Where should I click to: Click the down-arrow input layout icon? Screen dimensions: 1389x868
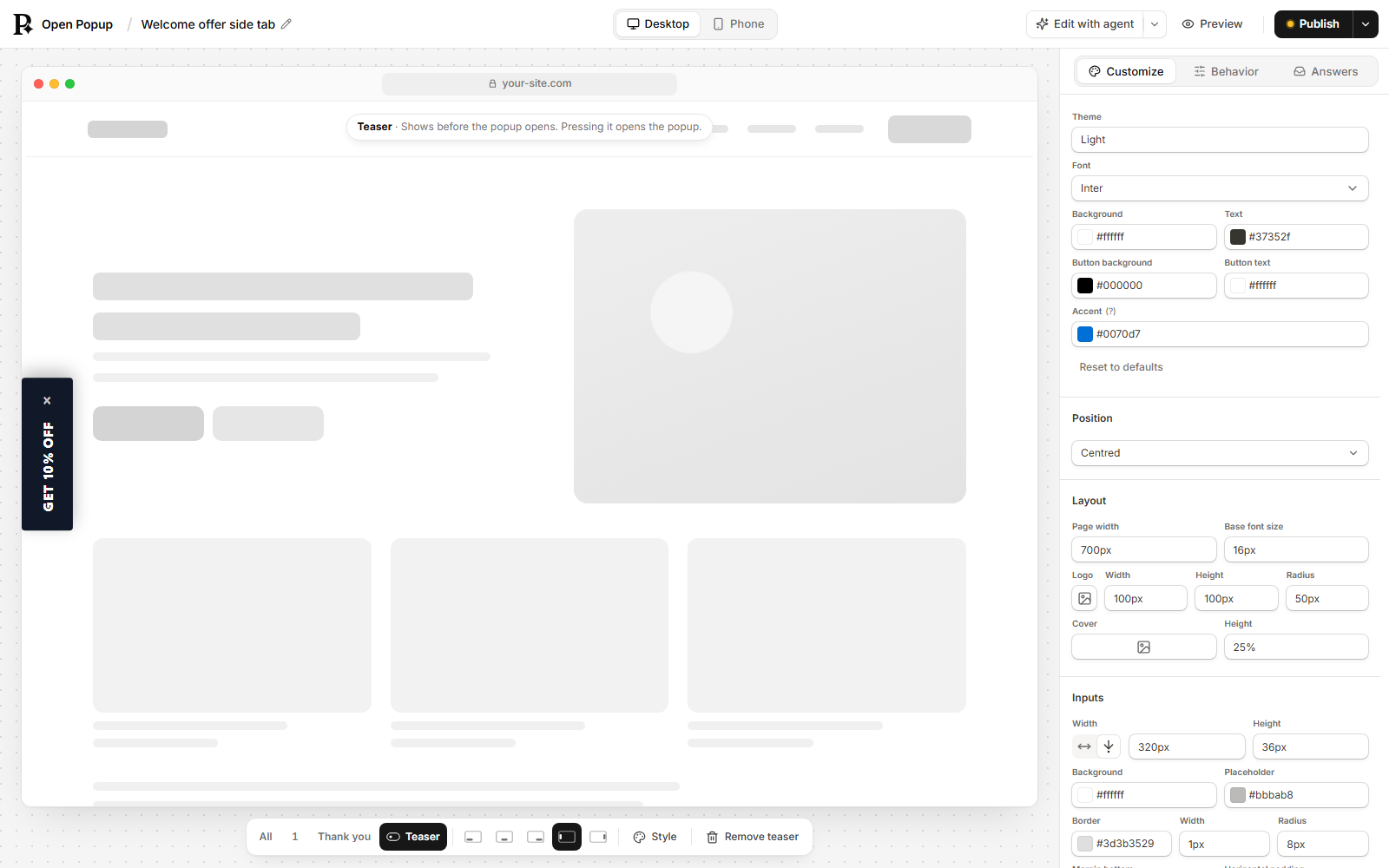1109,746
